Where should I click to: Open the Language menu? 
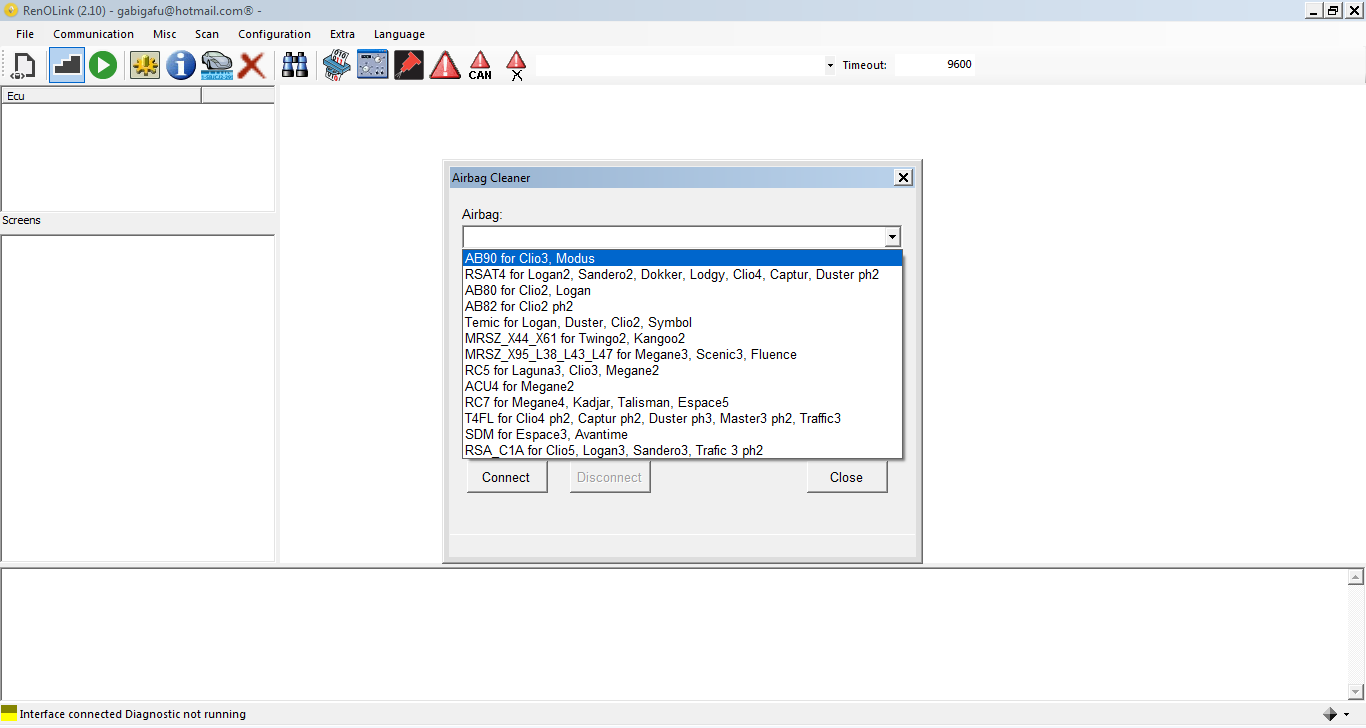[399, 34]
